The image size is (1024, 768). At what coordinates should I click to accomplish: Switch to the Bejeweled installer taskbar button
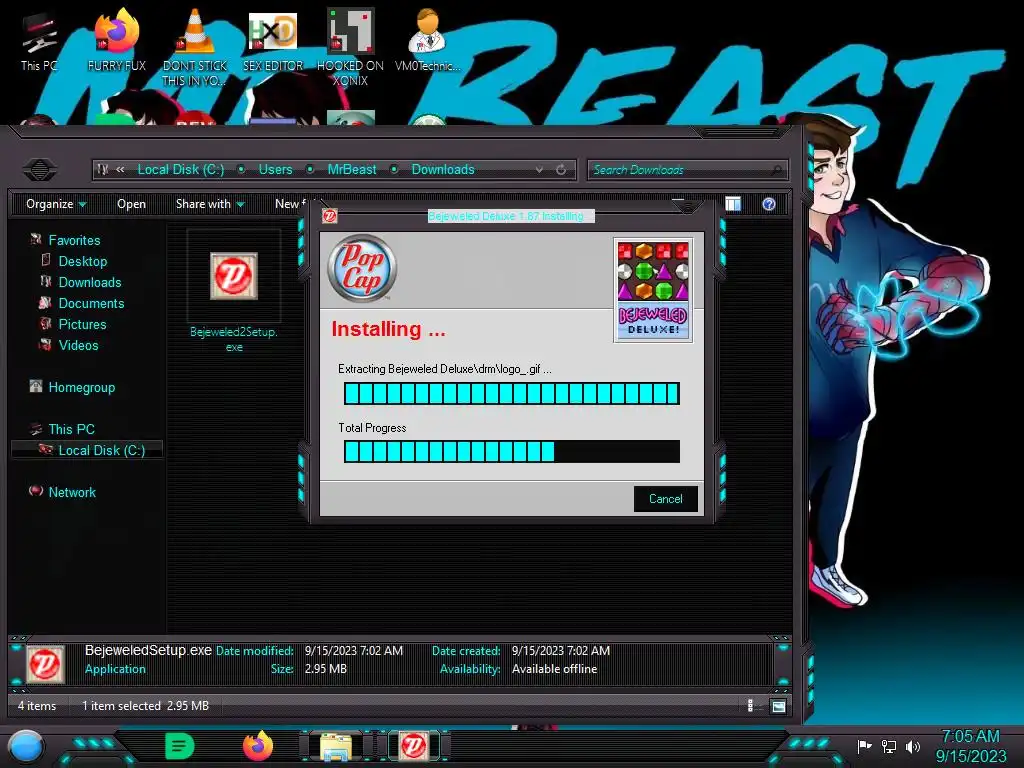point(414,746)
